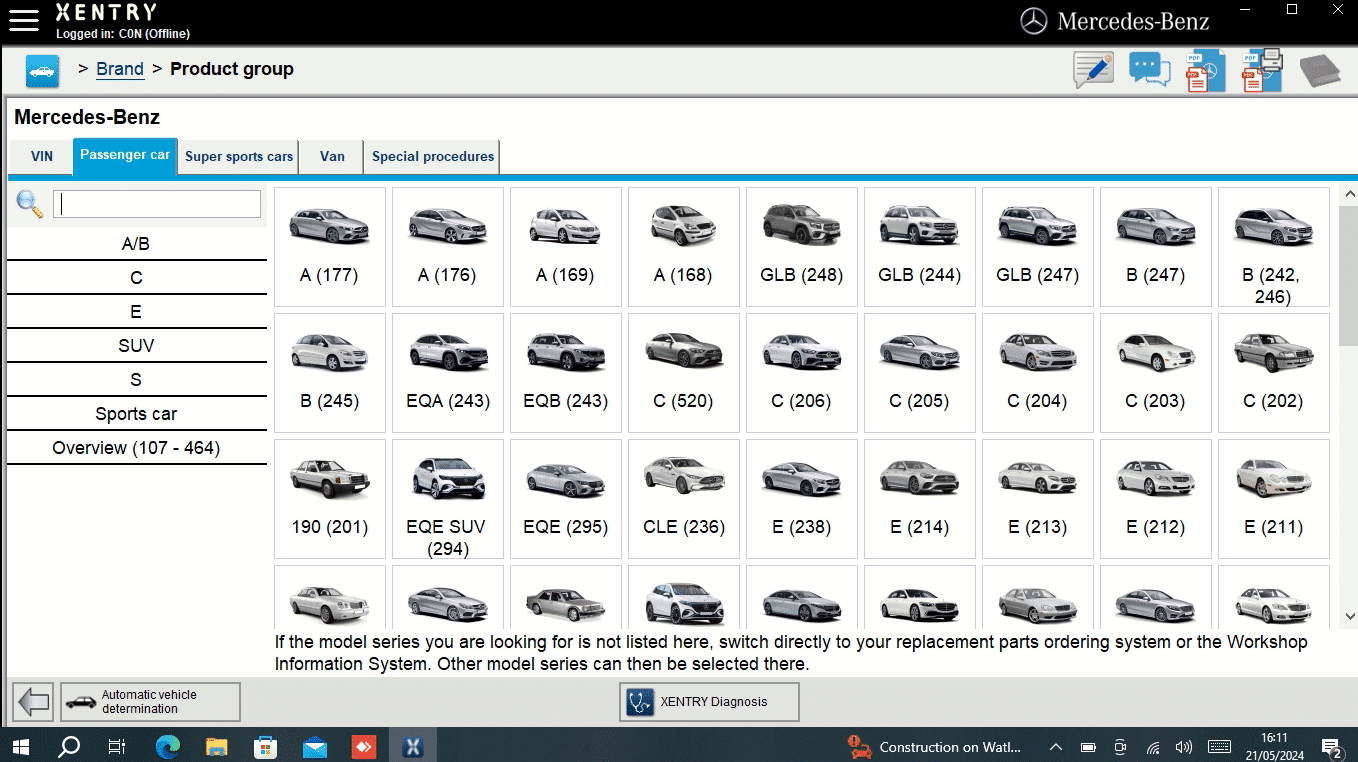Select Overview (107 - 464)
The image size is (1358, 762).
pyautogui.click(x=136, y=448)
